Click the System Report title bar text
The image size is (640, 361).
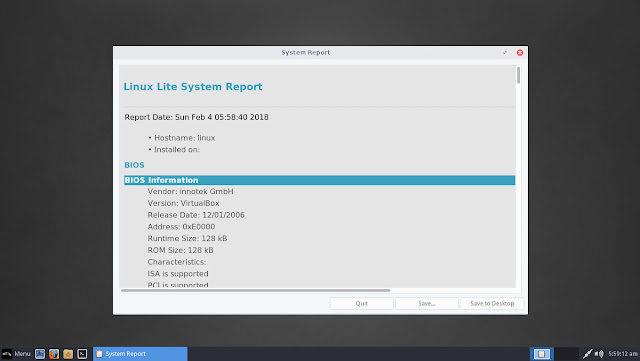click(305, 53)
